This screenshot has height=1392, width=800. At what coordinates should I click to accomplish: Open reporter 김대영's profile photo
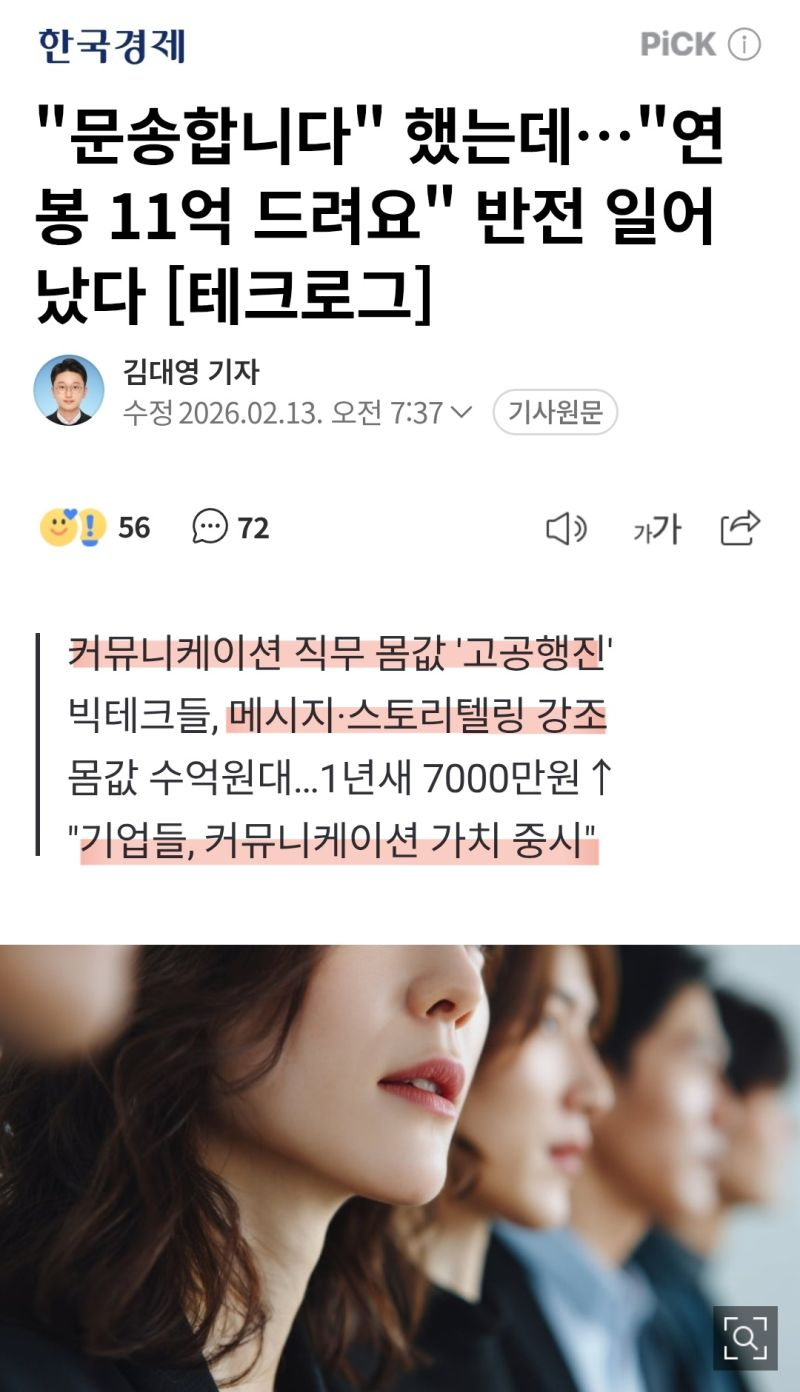tap(69, 390)
